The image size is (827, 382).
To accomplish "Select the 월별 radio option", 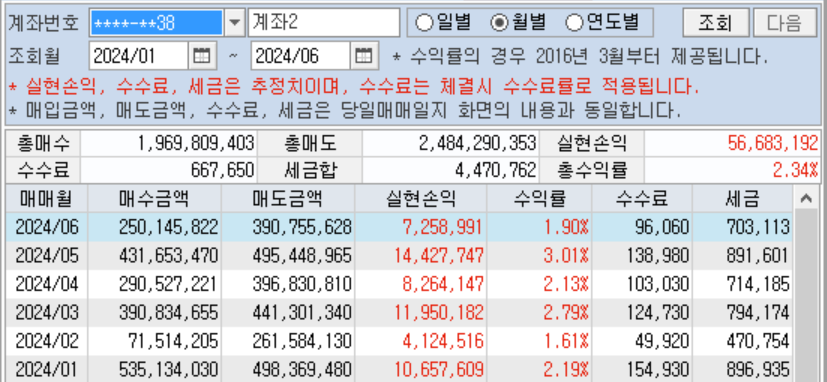I will tap(517, 22).
